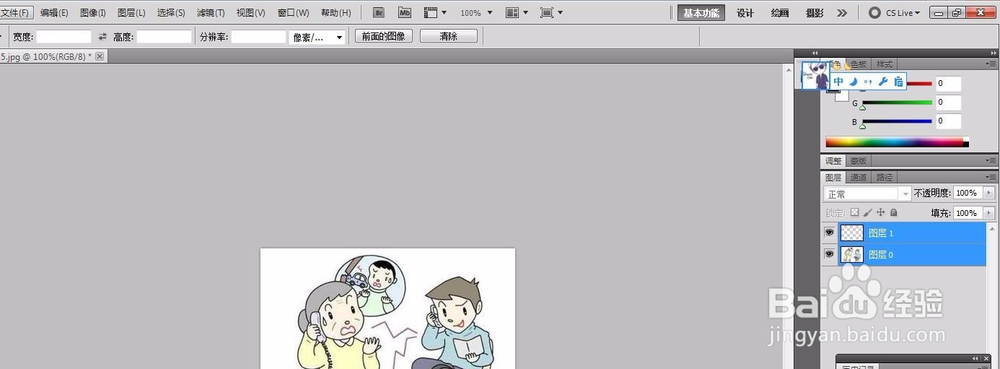This screenshot has width=1000, height=369.
Task: Switch to the 路径 paths tab
Action: (884, 177)
